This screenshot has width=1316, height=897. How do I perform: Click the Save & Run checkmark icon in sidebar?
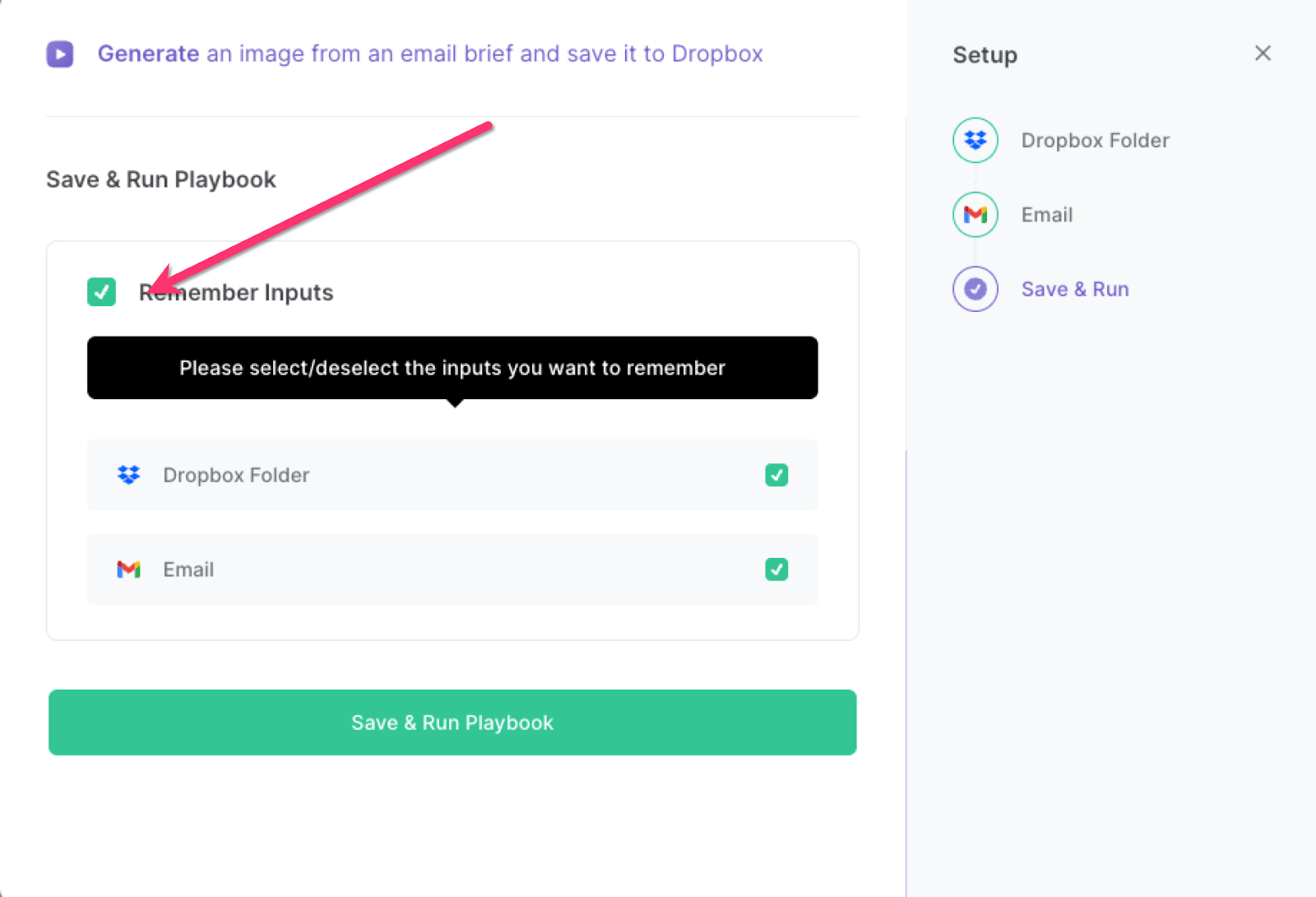974,289
